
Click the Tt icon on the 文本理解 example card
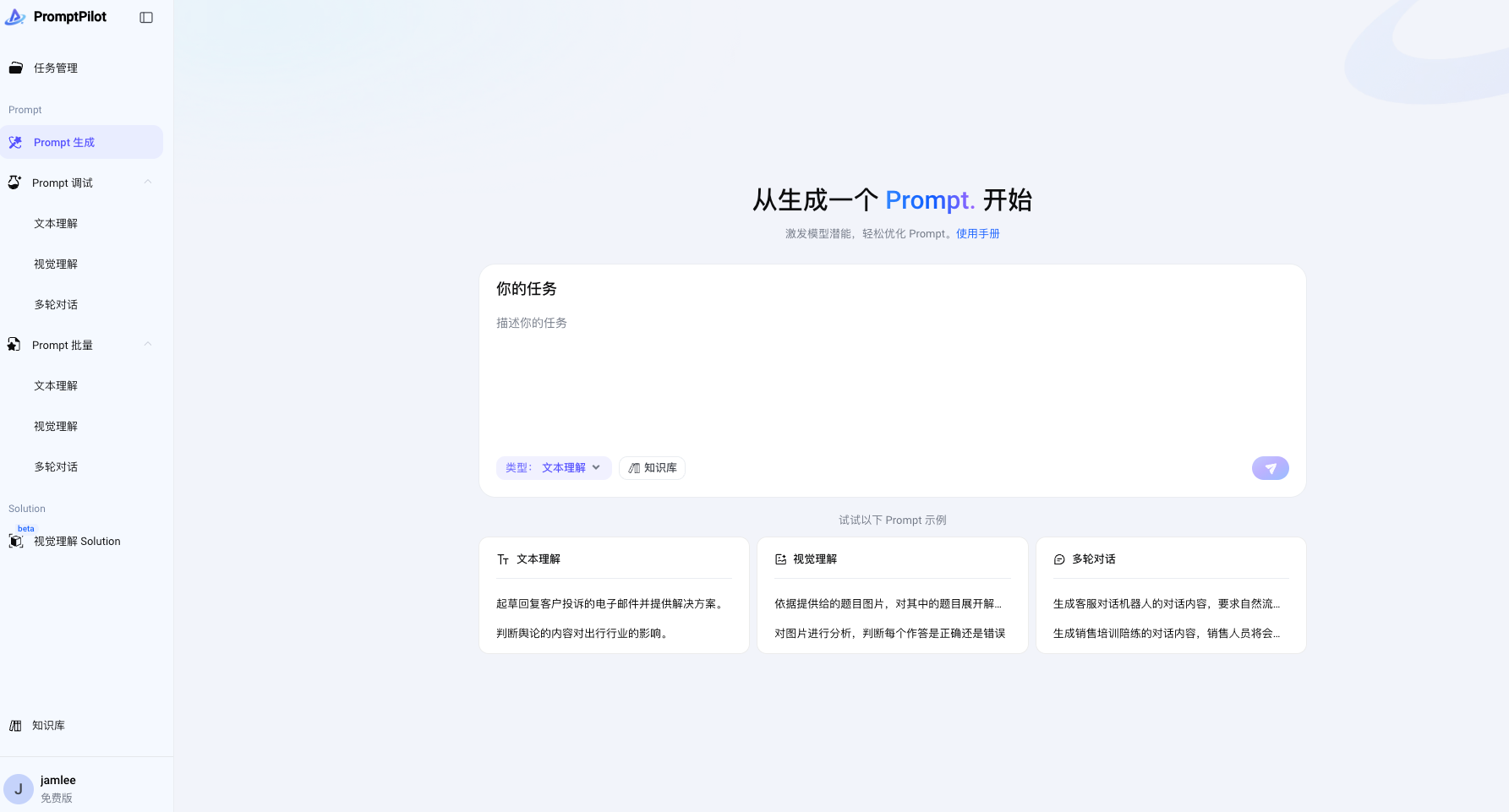coord(503,559)
